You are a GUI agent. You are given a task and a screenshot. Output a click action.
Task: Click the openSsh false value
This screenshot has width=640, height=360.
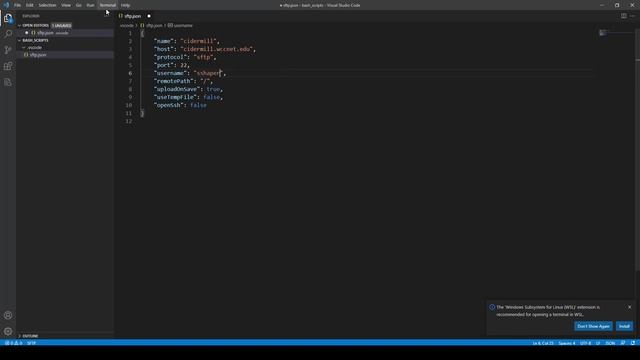198,105
